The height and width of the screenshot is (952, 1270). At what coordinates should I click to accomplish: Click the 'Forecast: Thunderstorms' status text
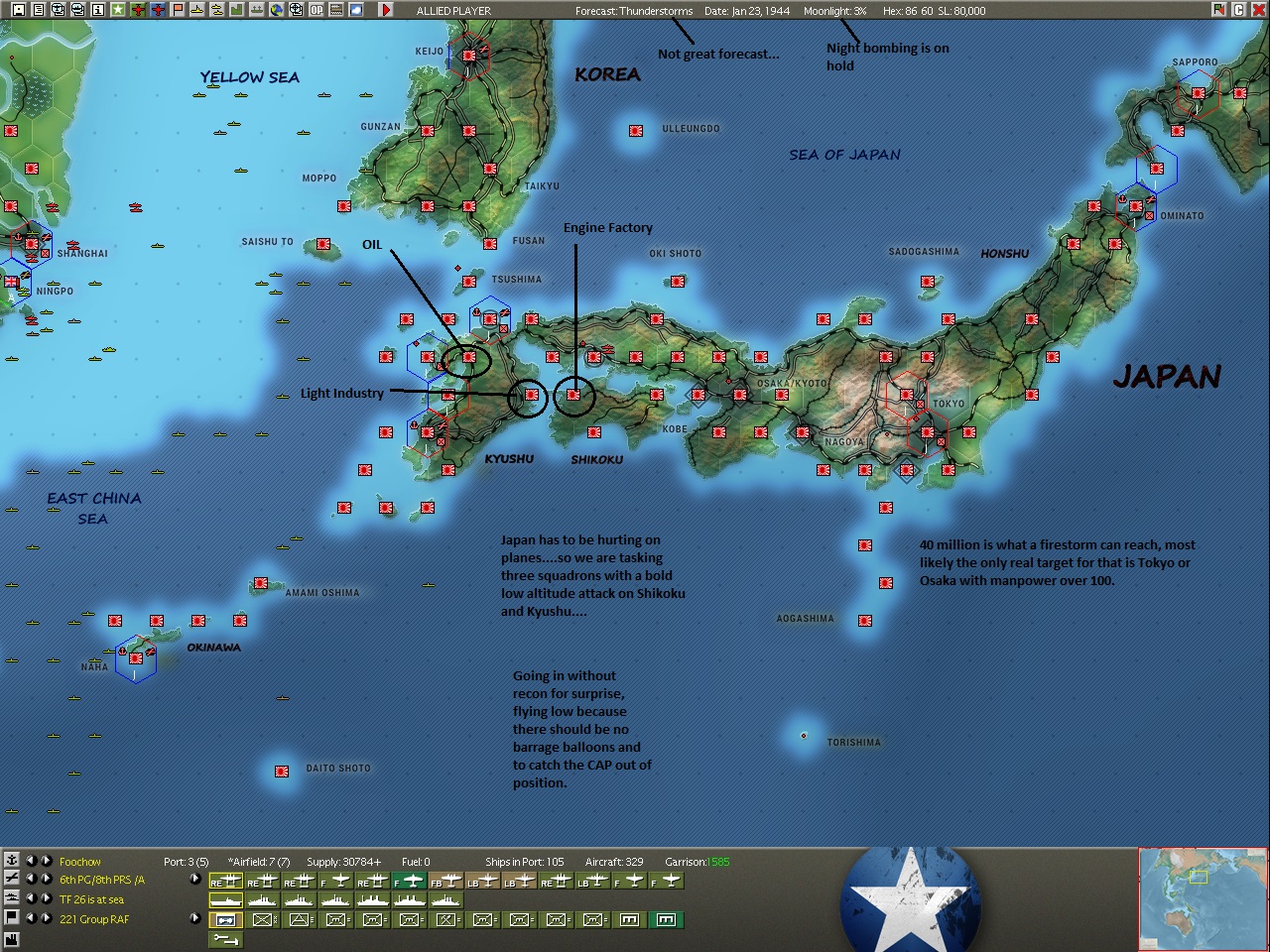pos(634,11)
